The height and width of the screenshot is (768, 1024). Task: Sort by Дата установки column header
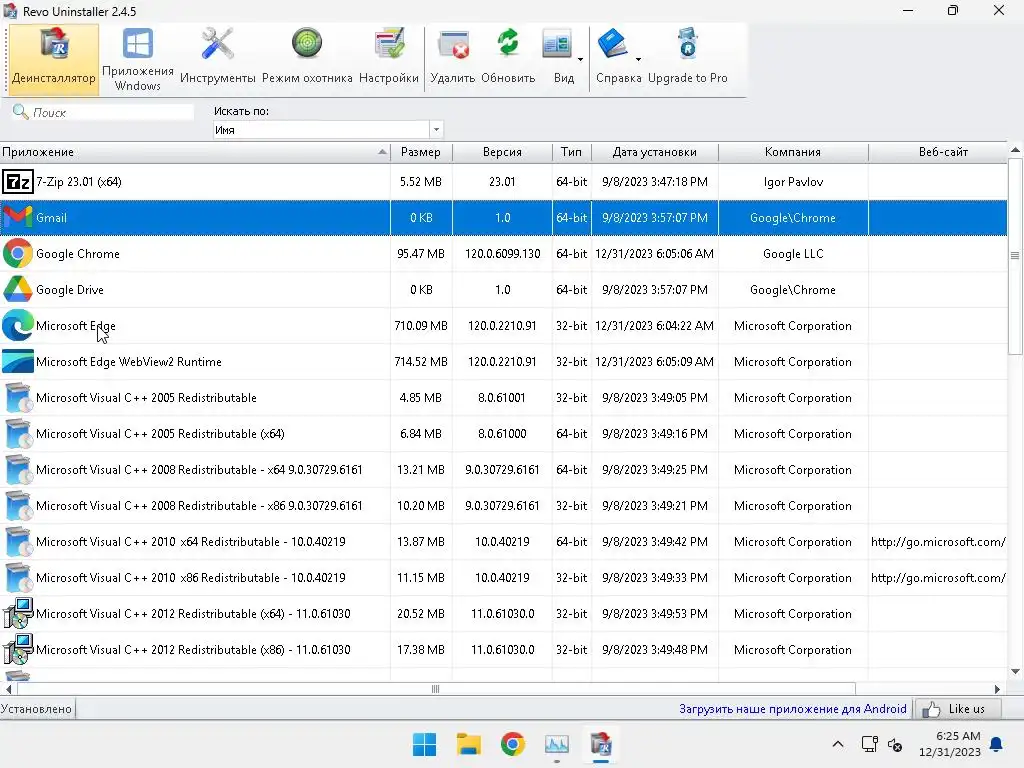654,152
